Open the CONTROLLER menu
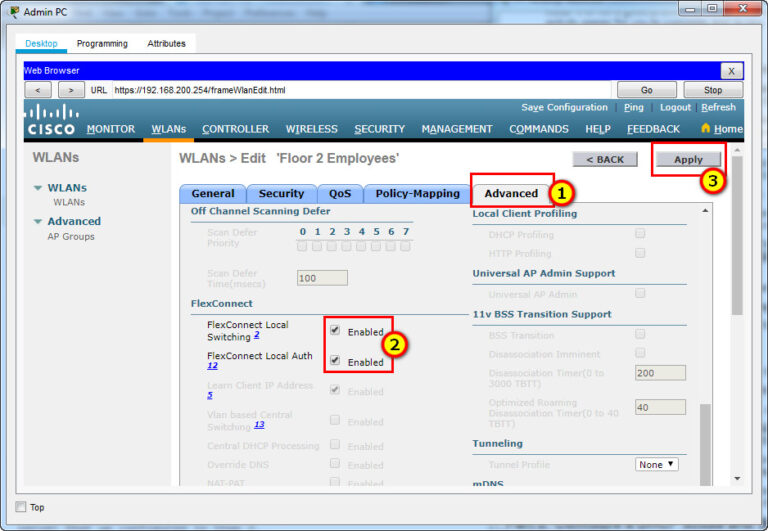 coord(236,129)
